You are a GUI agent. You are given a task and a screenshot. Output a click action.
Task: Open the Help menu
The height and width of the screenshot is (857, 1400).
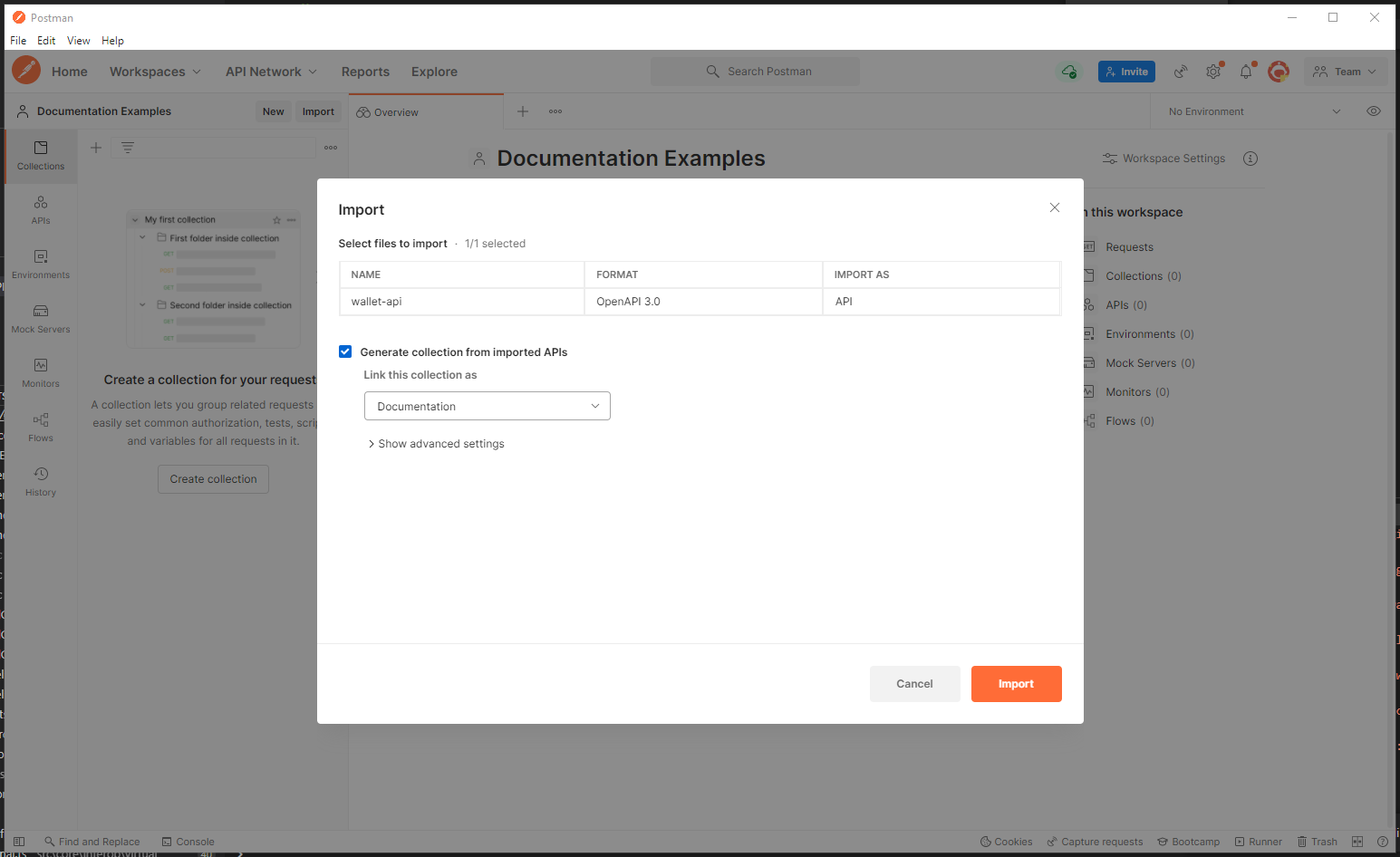coord(112,41)
